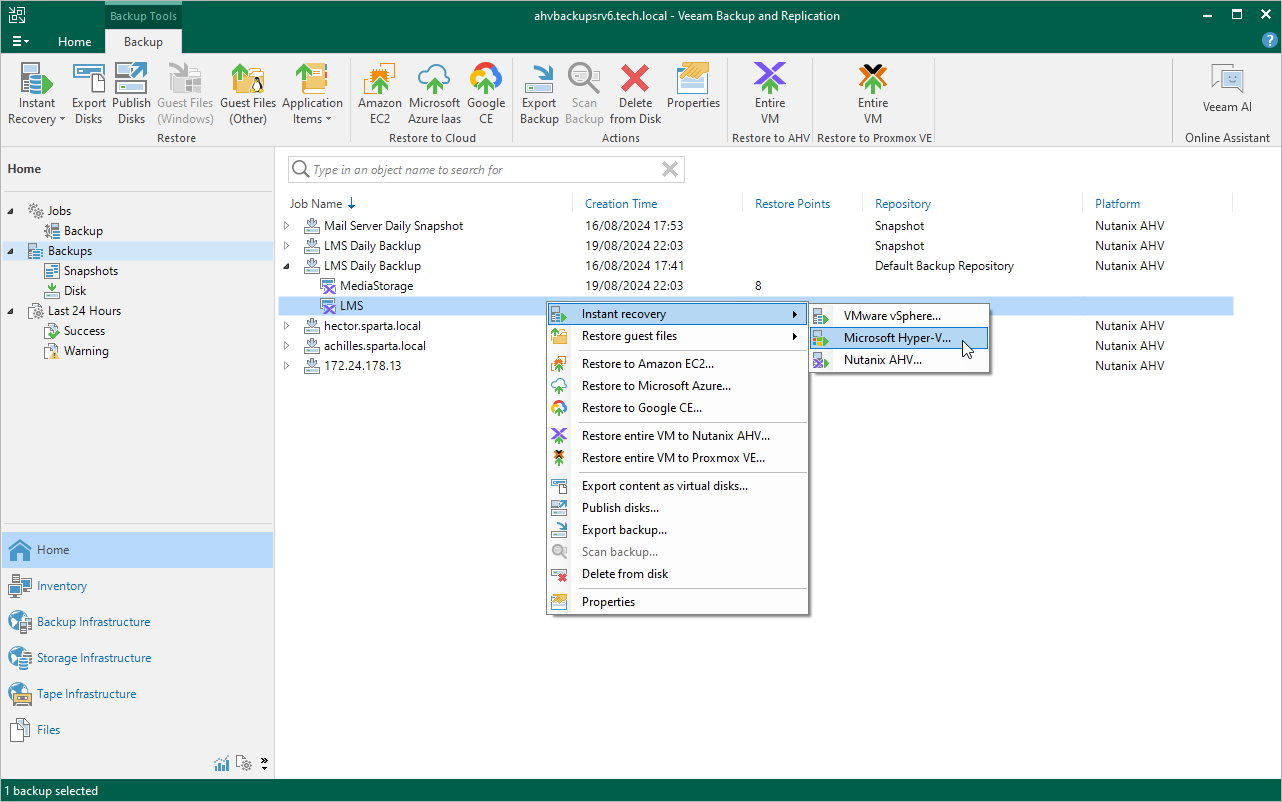Click the bar chart icon in navigation footer
1282x802 pixels.
[222, 764]
